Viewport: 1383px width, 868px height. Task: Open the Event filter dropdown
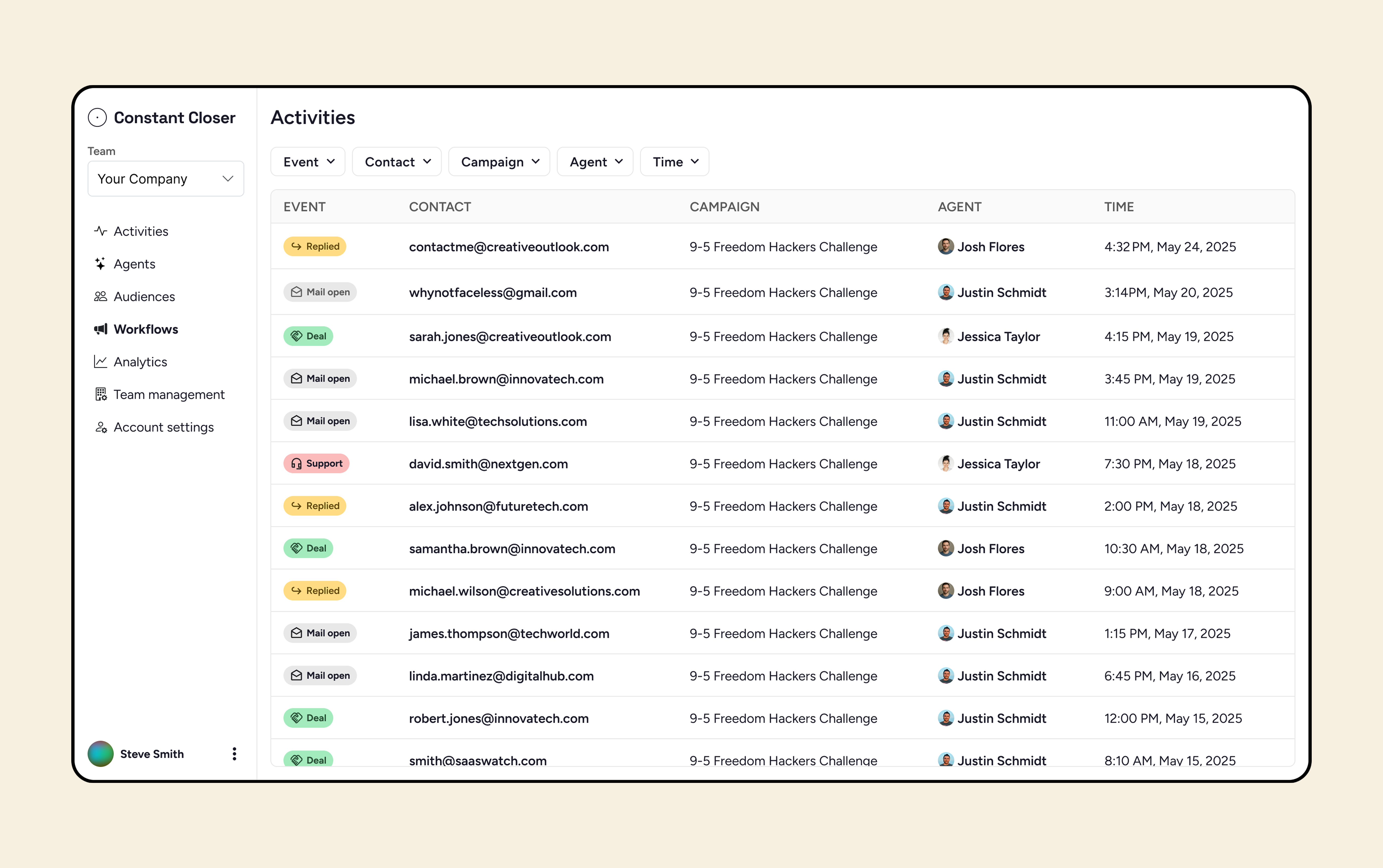coord(308,162)
